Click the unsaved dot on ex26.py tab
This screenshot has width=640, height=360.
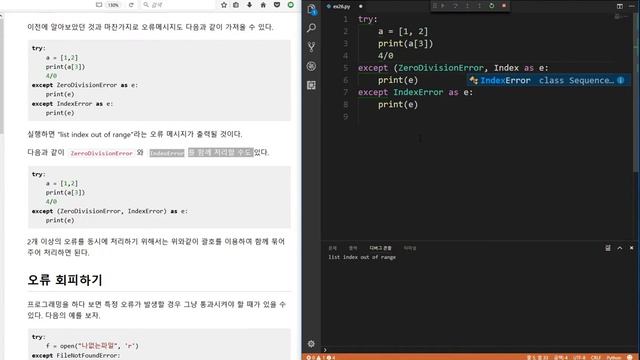pyautogui.click(x=360, y=7)
